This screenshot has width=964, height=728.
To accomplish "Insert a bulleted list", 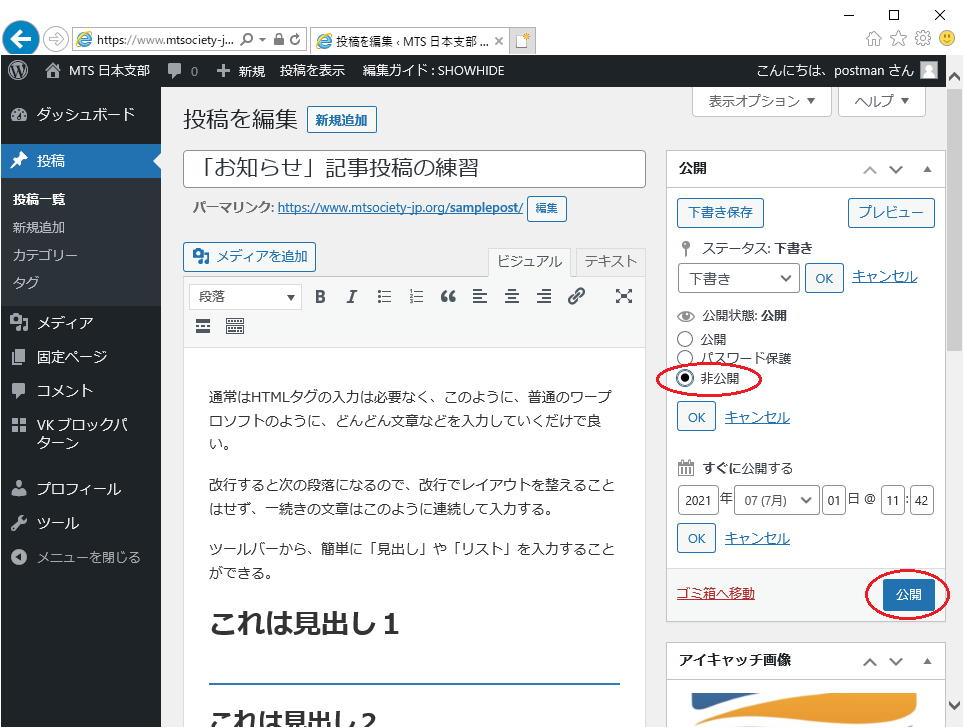I will tap(384, 296).
